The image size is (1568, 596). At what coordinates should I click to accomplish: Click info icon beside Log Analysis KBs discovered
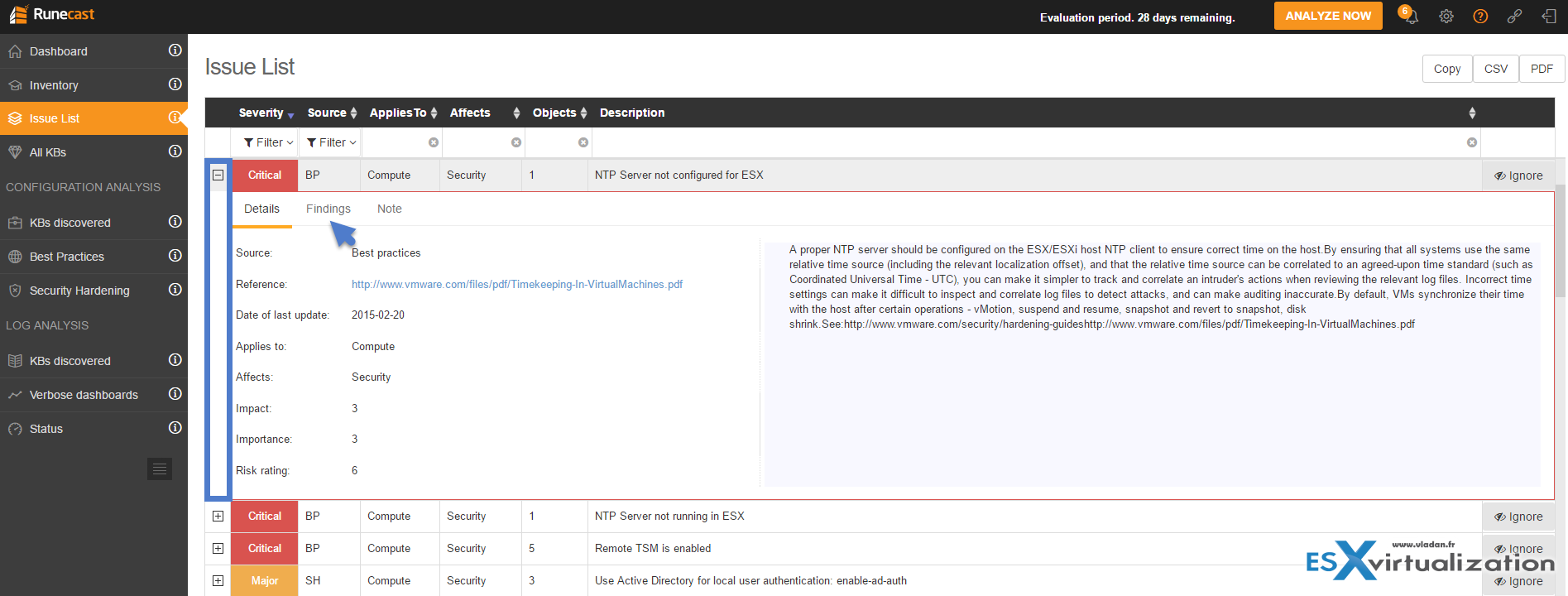tap(175, 360)
